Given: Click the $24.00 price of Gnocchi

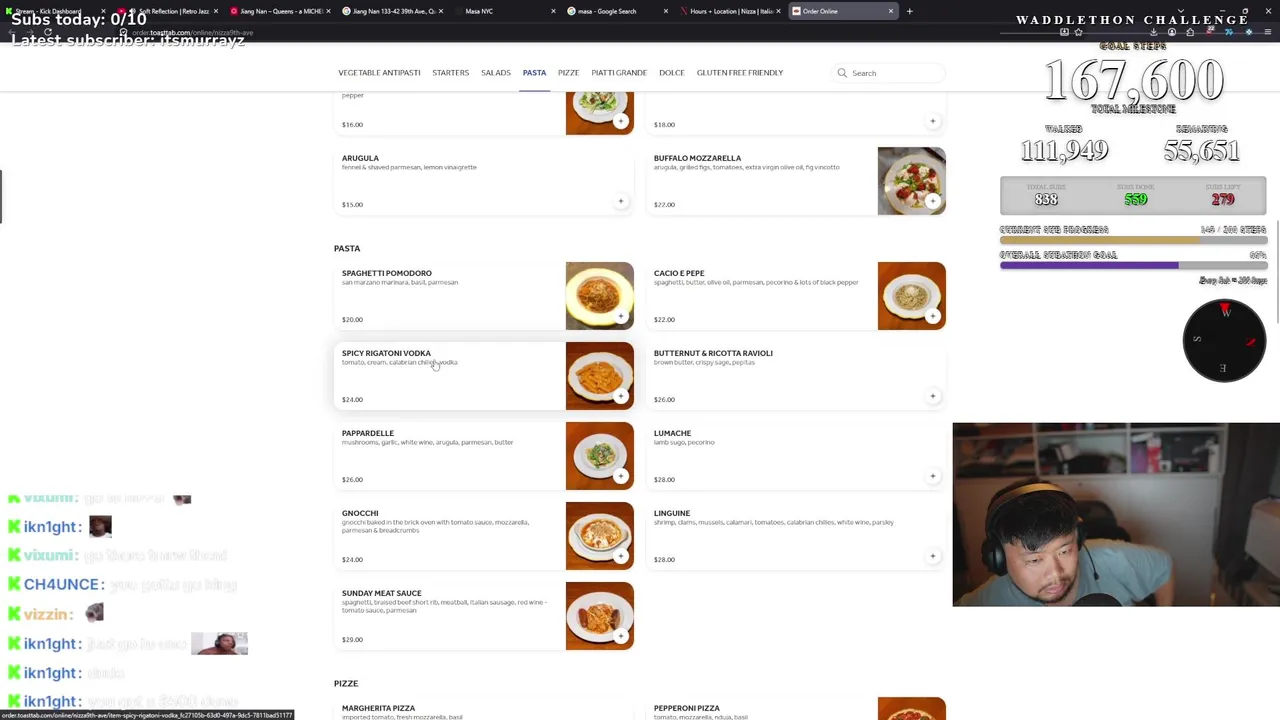Looking at the screenshot, I should [352, 559].
